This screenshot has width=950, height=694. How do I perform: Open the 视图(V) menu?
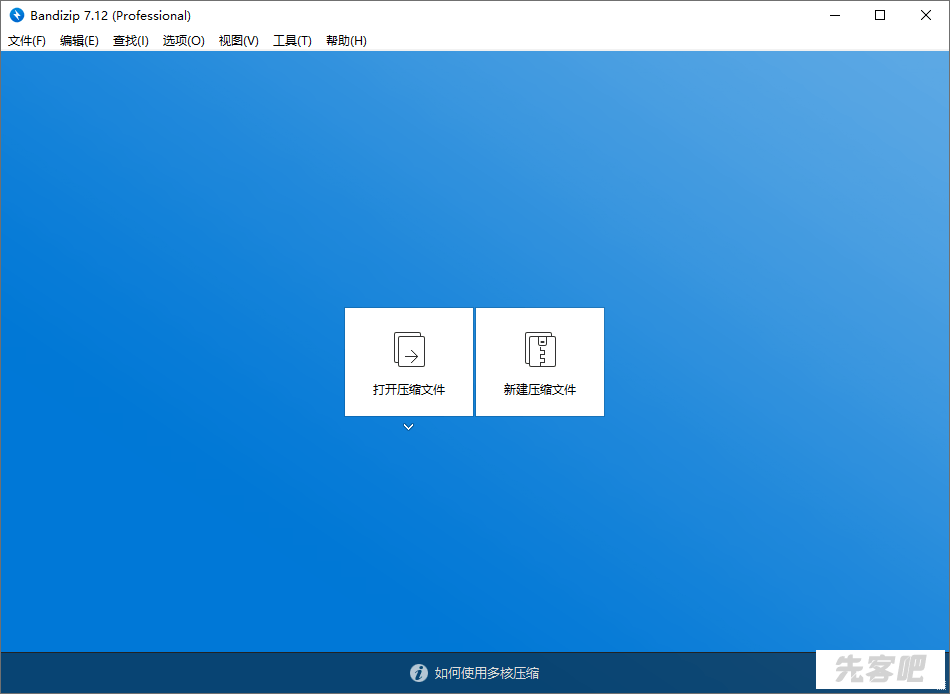click(x=239, y=41)
